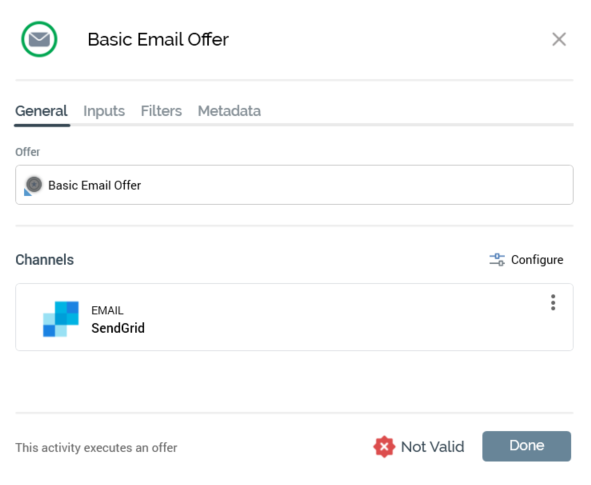Open the SendGrid channel three-dot menu
Viewport: 591px width, 485px height.
[553, 302]
